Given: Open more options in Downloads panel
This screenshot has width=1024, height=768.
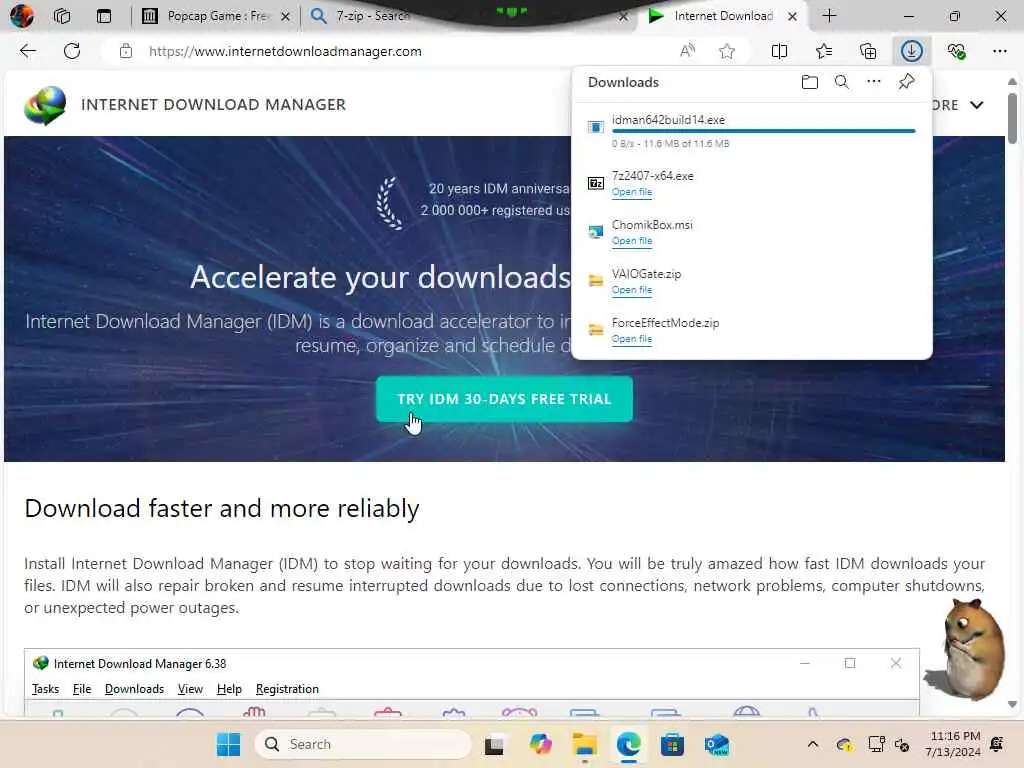Looking at the screenshot, I should tap(874, 82).
